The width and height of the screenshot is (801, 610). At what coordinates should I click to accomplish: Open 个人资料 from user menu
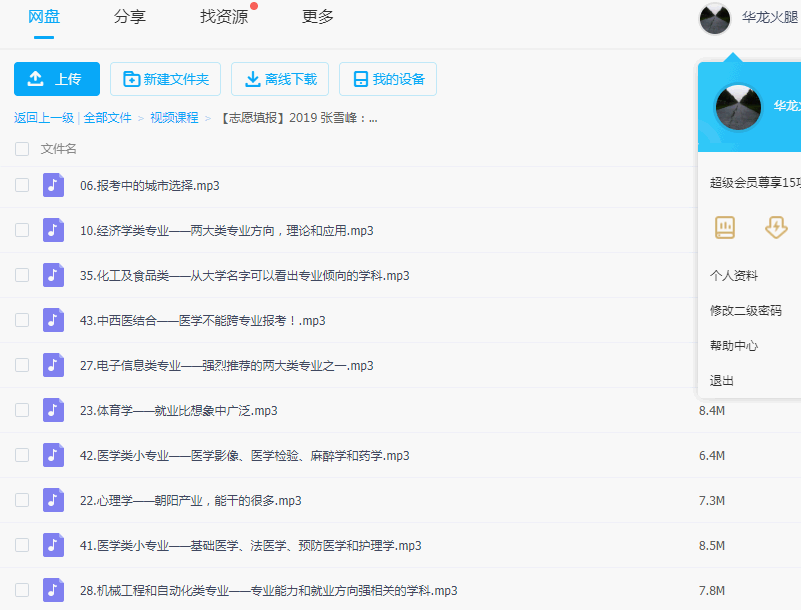(734, 276)
